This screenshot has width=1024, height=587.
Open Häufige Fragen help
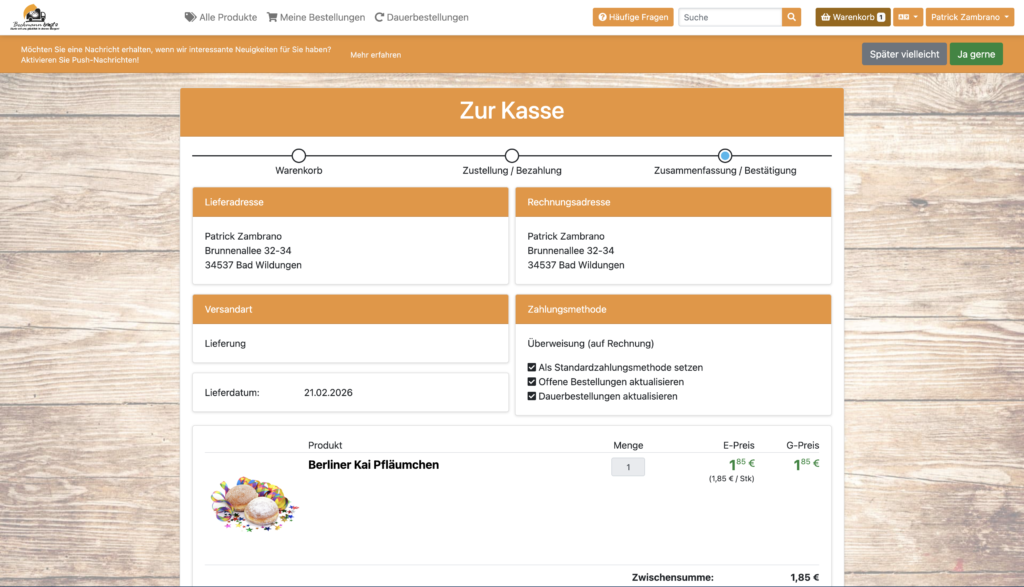click(633, 17)
